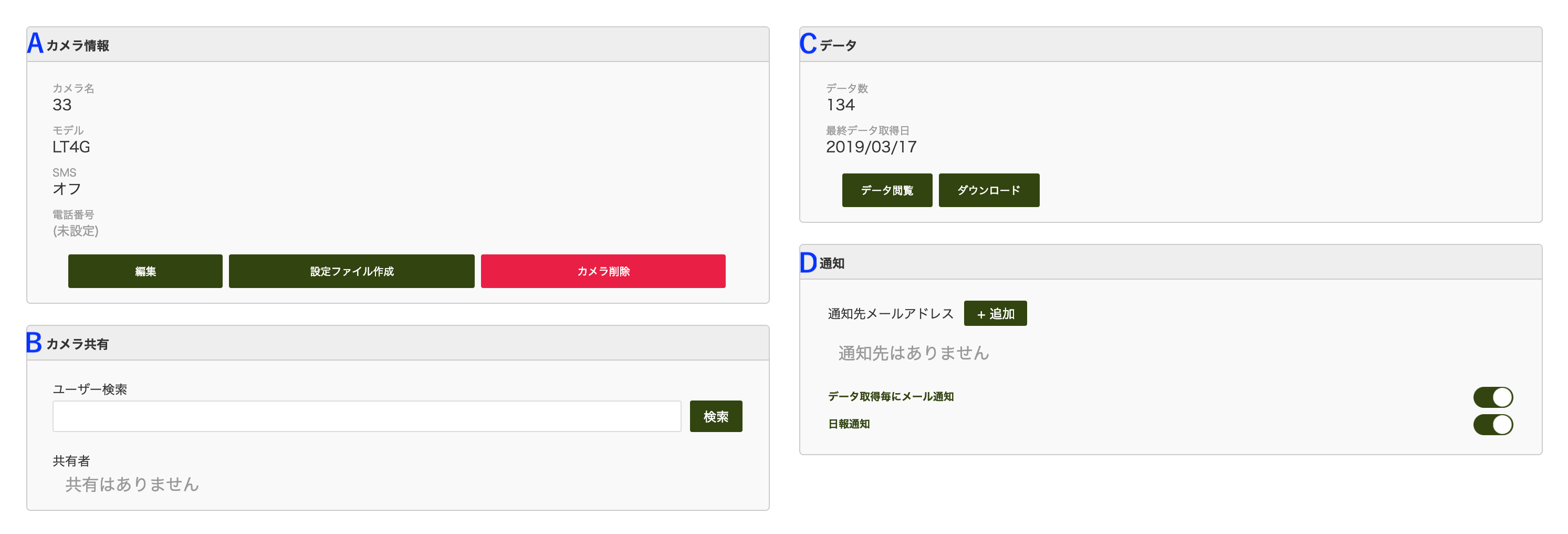The width and height of the screenshot is (1568, 534).
Task: Click the 編集 button
Action: [145, 271]
